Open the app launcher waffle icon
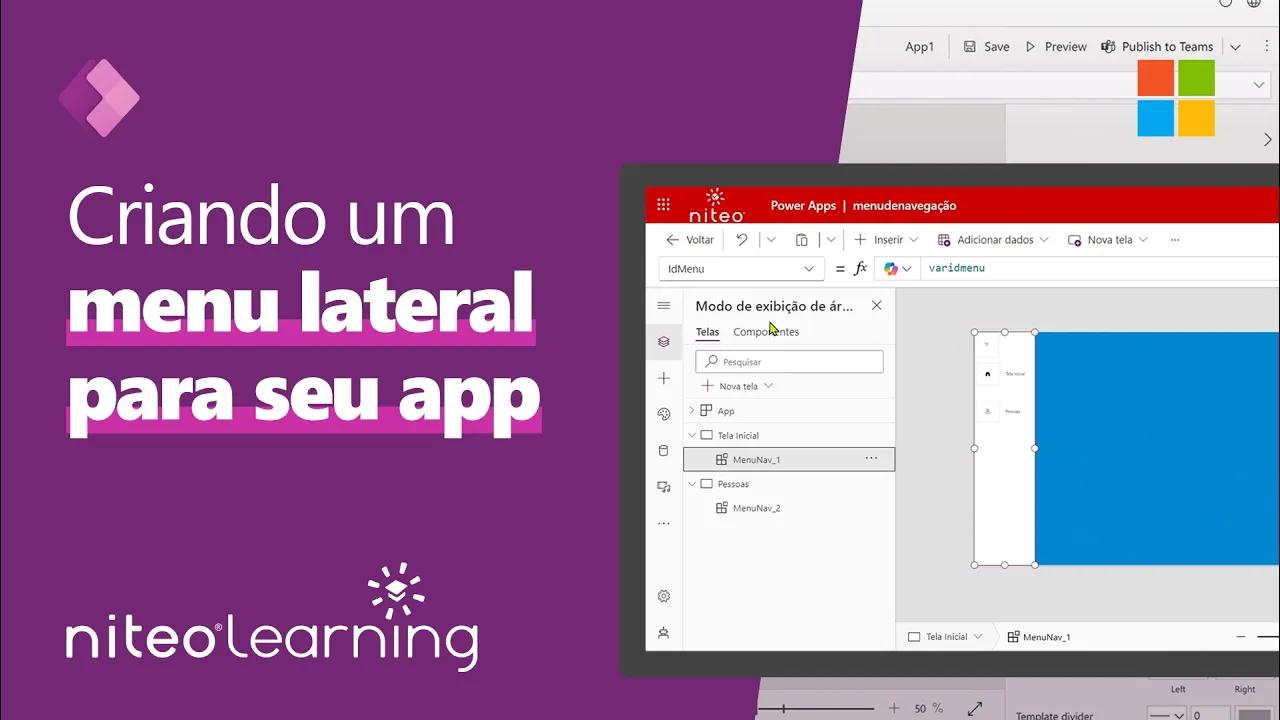Screen dimensions: 1280x720 [x=663, y=205]
